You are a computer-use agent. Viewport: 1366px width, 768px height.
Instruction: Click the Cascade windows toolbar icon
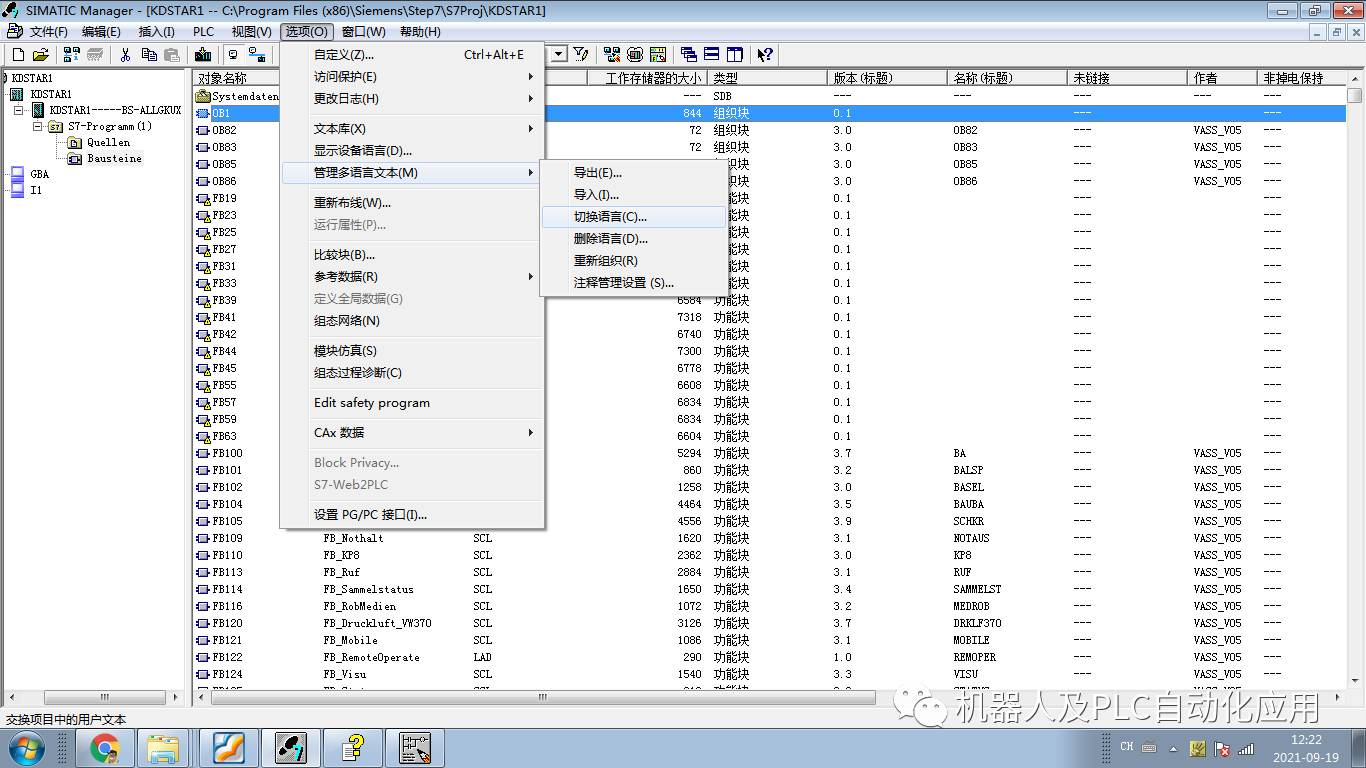689,54
